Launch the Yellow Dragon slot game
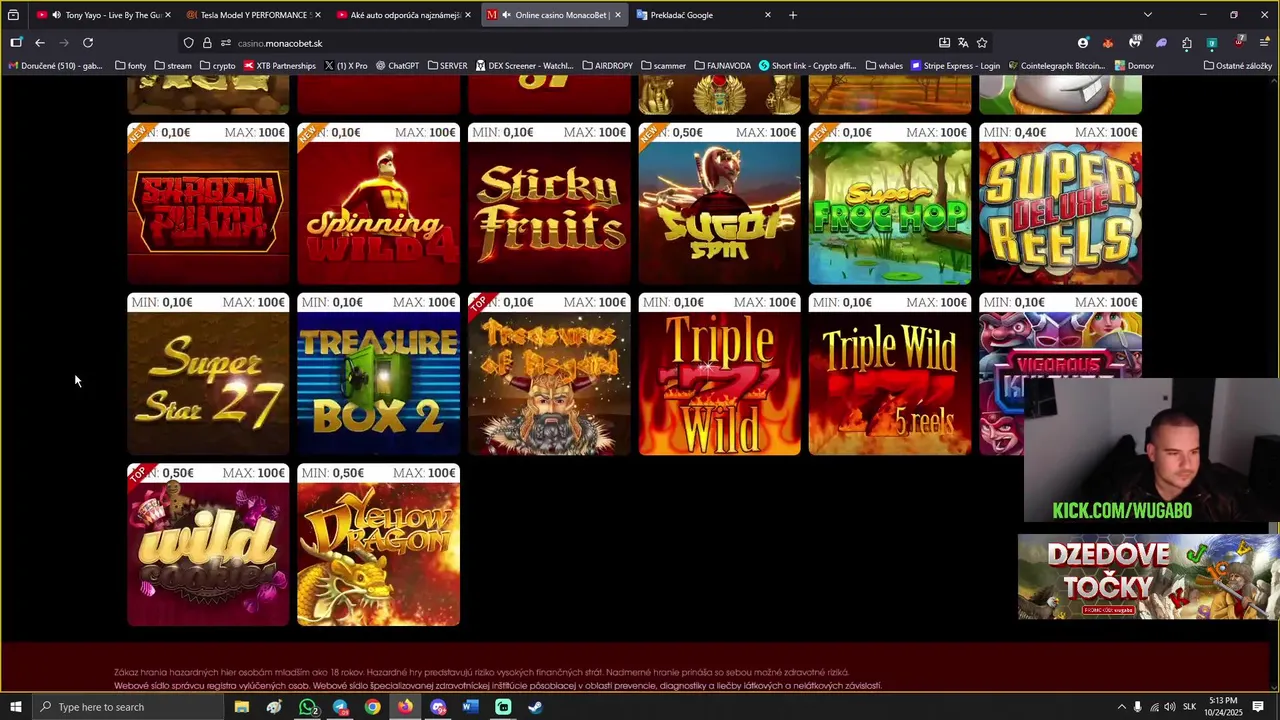This screenshot has width=1280, height=720. click(x=379, y=545)
